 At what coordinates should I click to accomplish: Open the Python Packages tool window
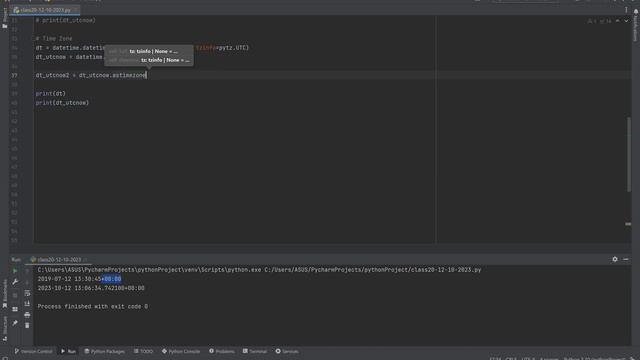click(104, 351)
